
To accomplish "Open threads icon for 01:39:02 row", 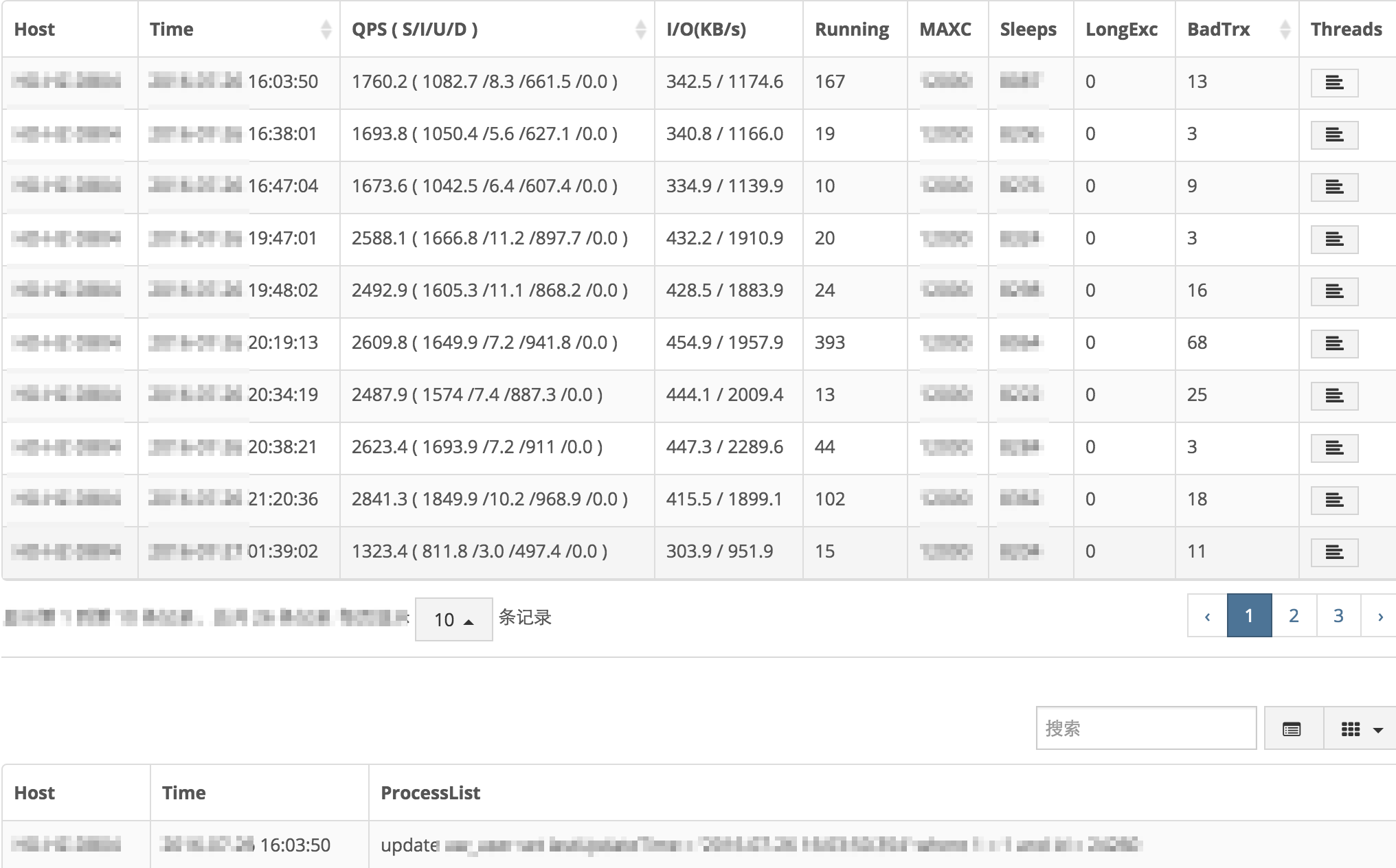I will point(1333,553).
